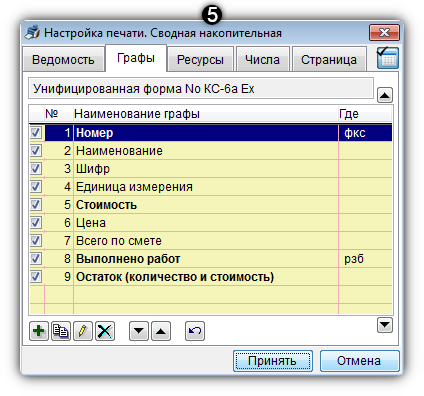The height and width of the screenshot is (396, 424).
Task: Click the printer icon in title bar
Action: point(33,32)
